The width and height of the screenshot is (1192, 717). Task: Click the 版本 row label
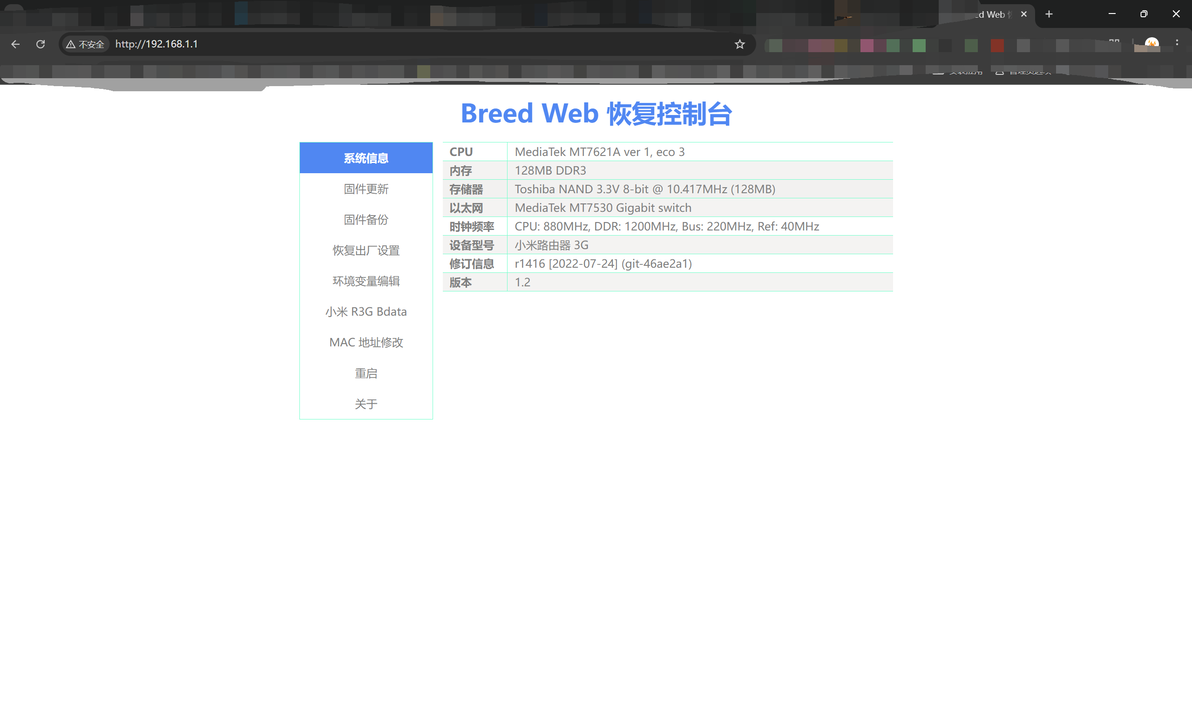[461, 282]
